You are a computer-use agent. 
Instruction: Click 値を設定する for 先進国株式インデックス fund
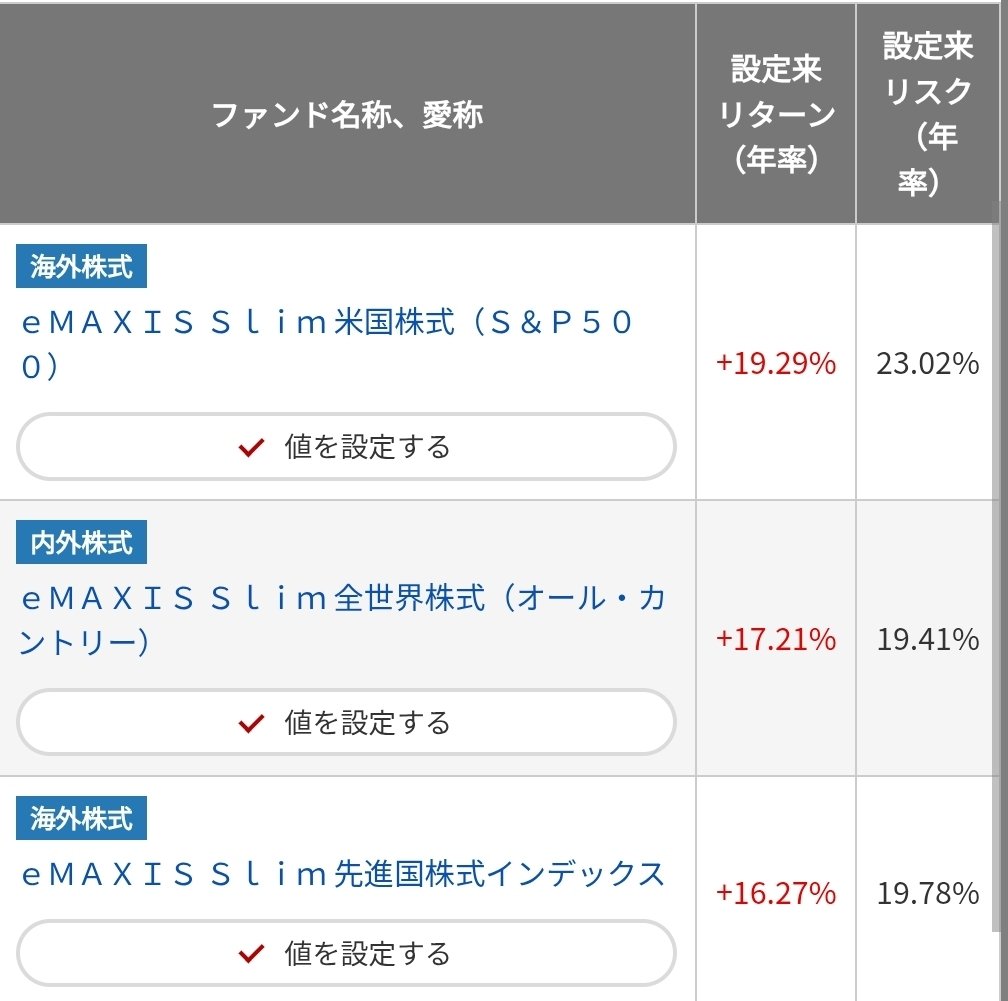click(345, 952)
